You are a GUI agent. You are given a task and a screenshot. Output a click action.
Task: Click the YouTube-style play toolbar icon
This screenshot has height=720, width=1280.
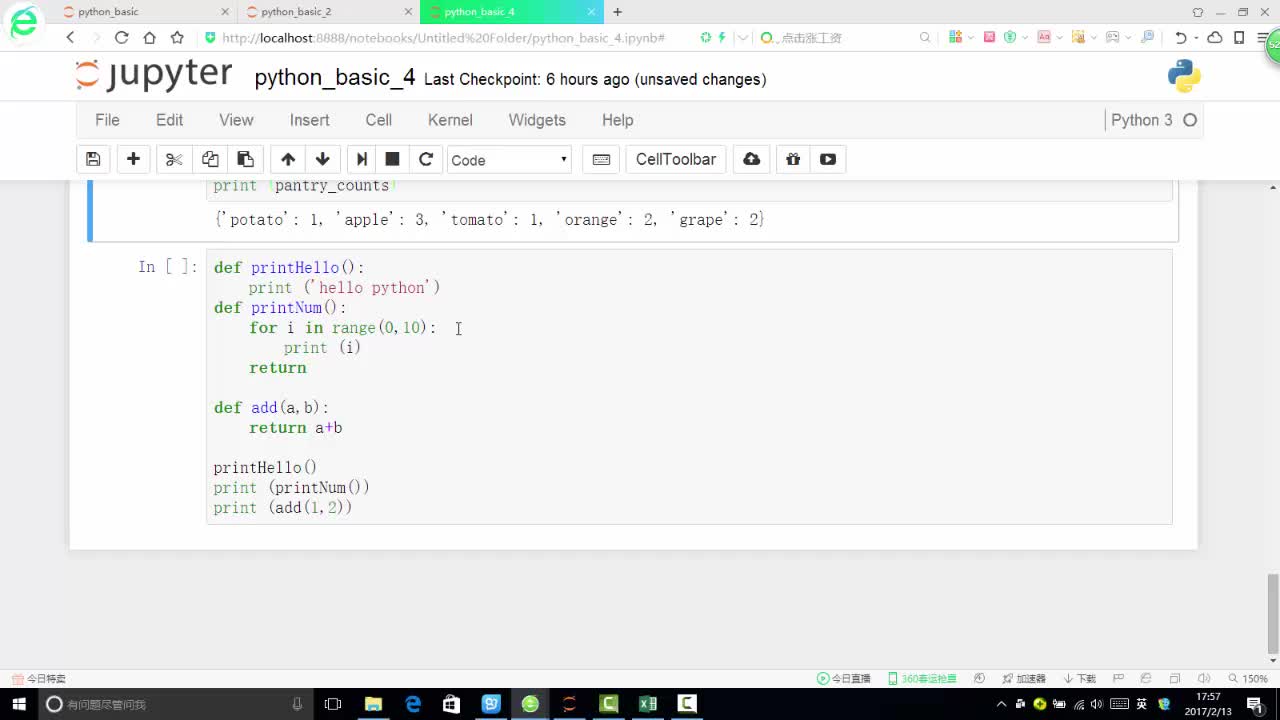pos(828,159)
